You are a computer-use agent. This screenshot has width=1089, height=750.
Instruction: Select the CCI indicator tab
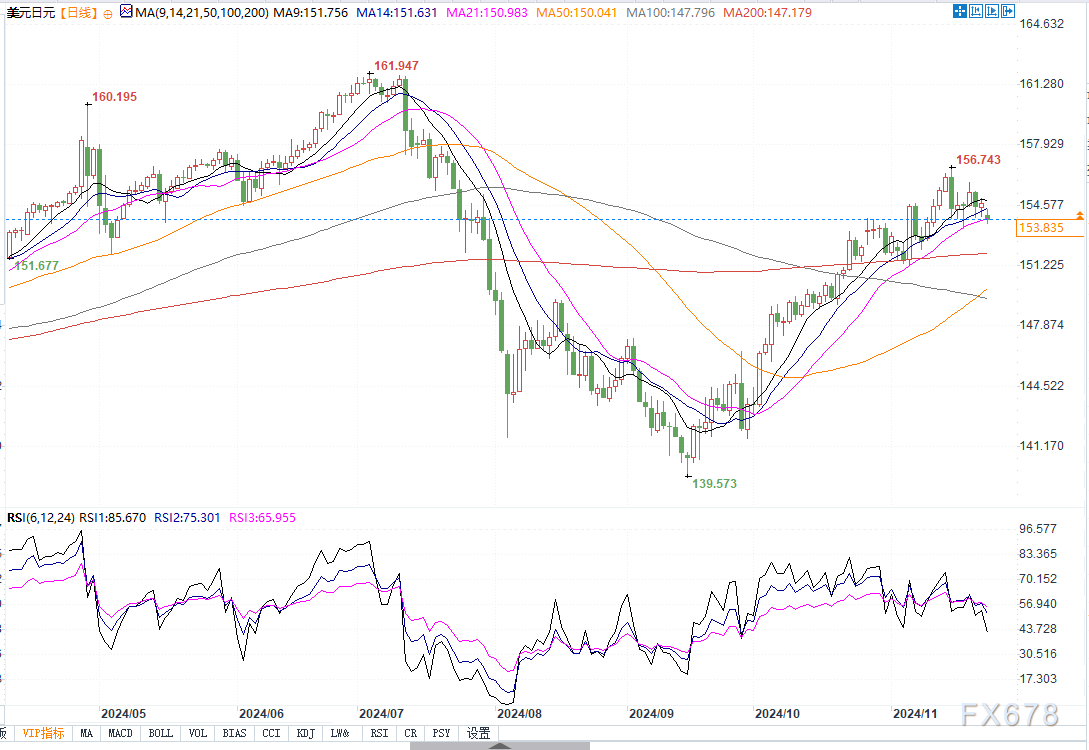pos(272,733)
